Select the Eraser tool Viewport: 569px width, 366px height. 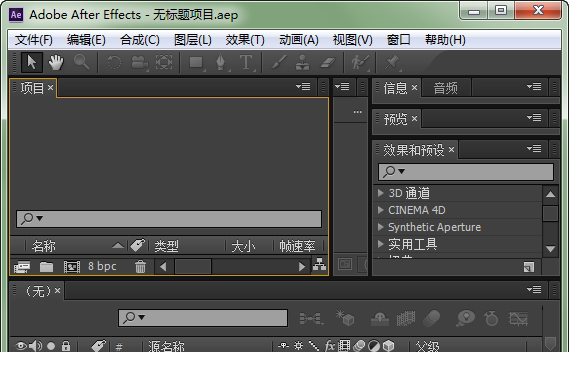coord(328,62)
